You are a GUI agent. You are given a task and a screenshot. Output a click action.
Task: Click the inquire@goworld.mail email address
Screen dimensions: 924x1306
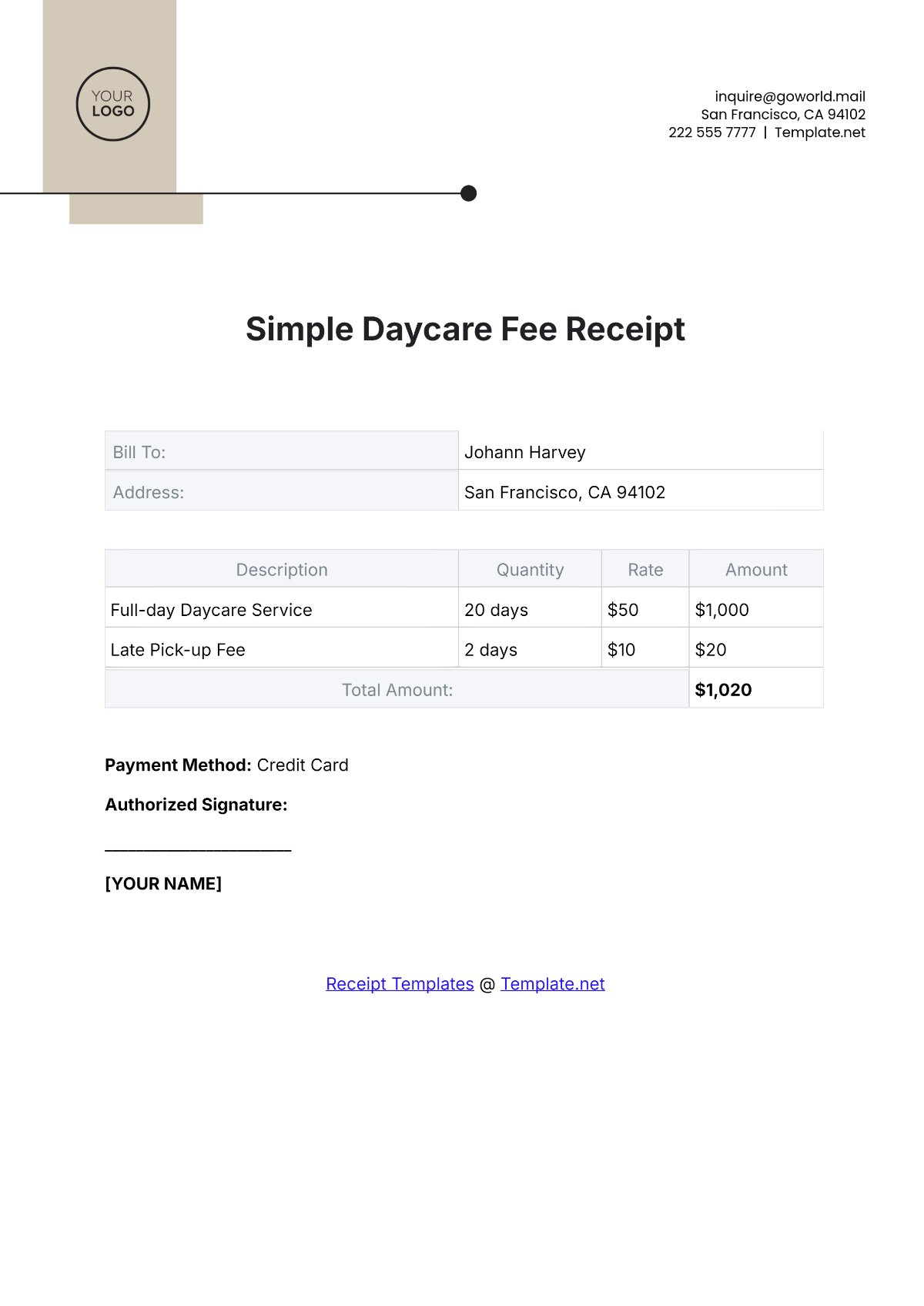point(789,96)
